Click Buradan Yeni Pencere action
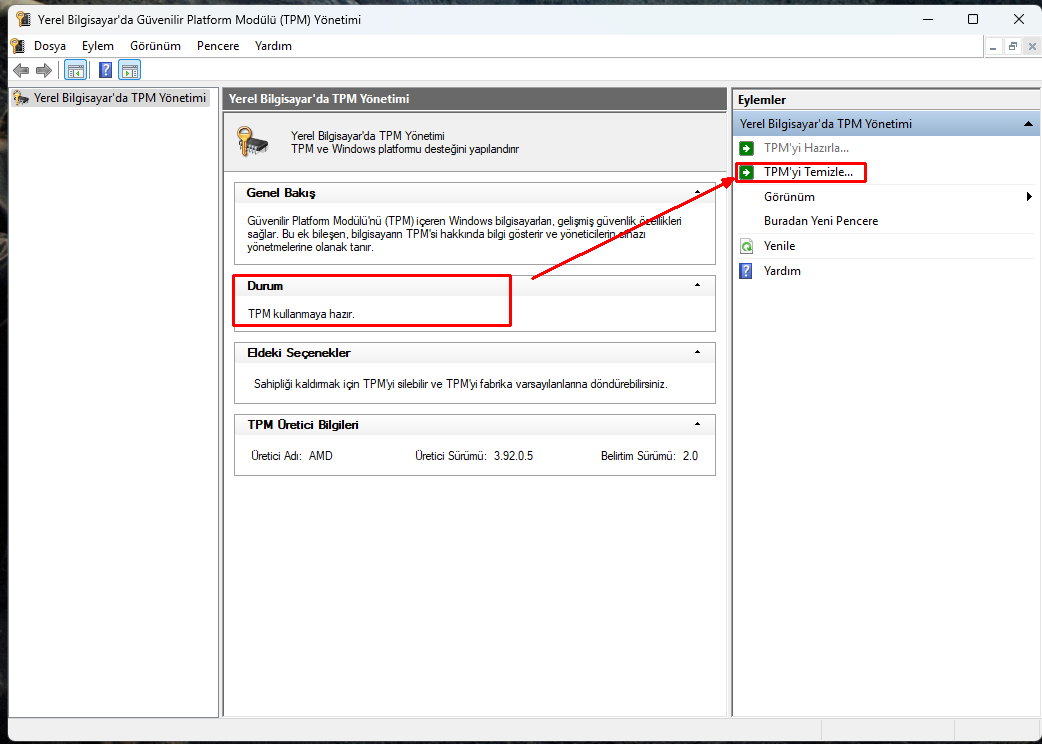Image resolution: width=1042 pixels, height=744 pixels. (x=821, y=221)
